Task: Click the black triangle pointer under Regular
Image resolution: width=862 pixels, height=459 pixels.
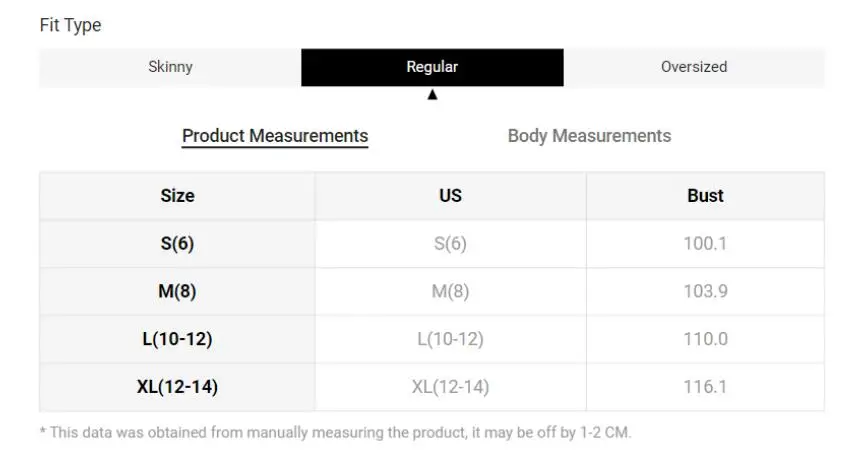Action: [x=432, y=95]
